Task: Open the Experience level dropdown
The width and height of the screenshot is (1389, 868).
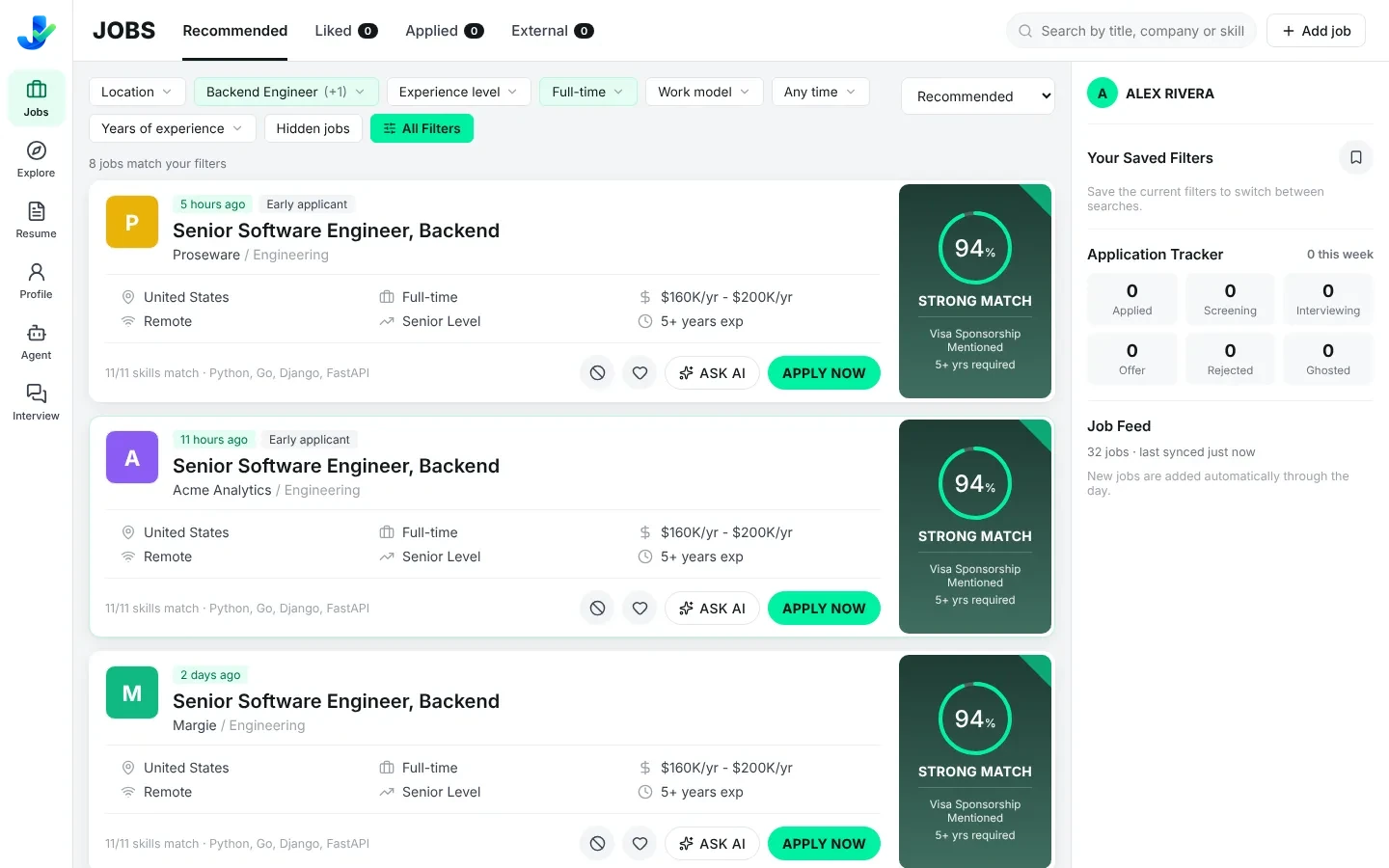Action: 459,92
